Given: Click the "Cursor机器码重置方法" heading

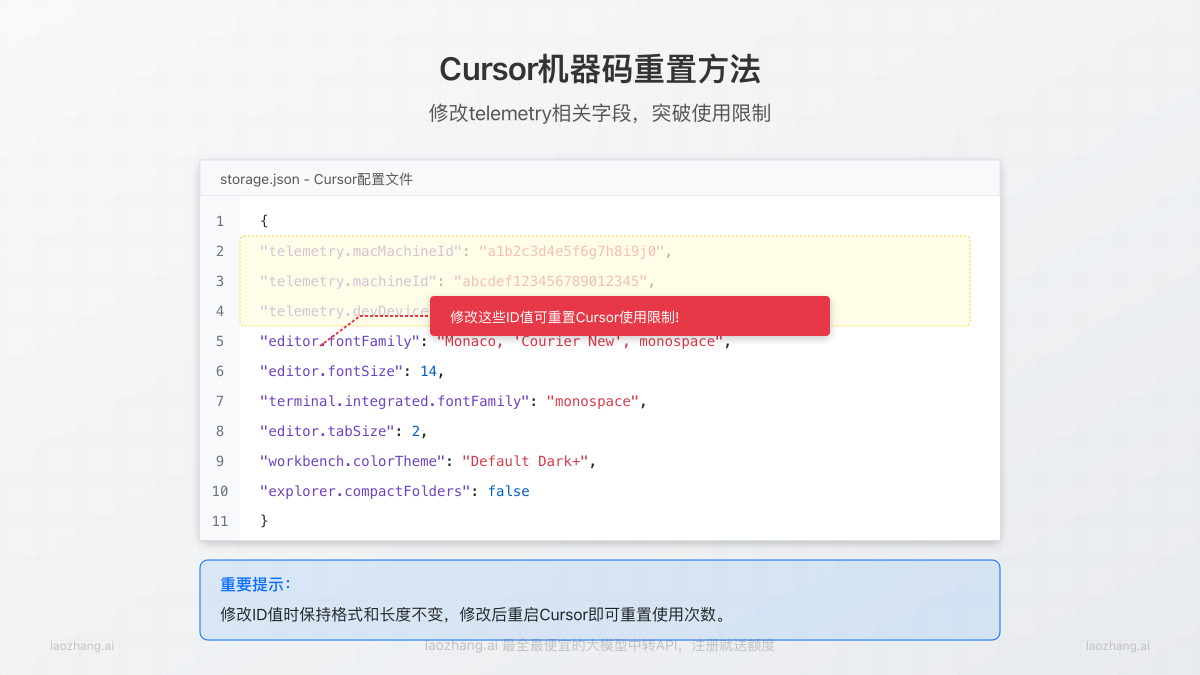Looking at the screenshot, I should pyautogui.click(x=600, y=69).
